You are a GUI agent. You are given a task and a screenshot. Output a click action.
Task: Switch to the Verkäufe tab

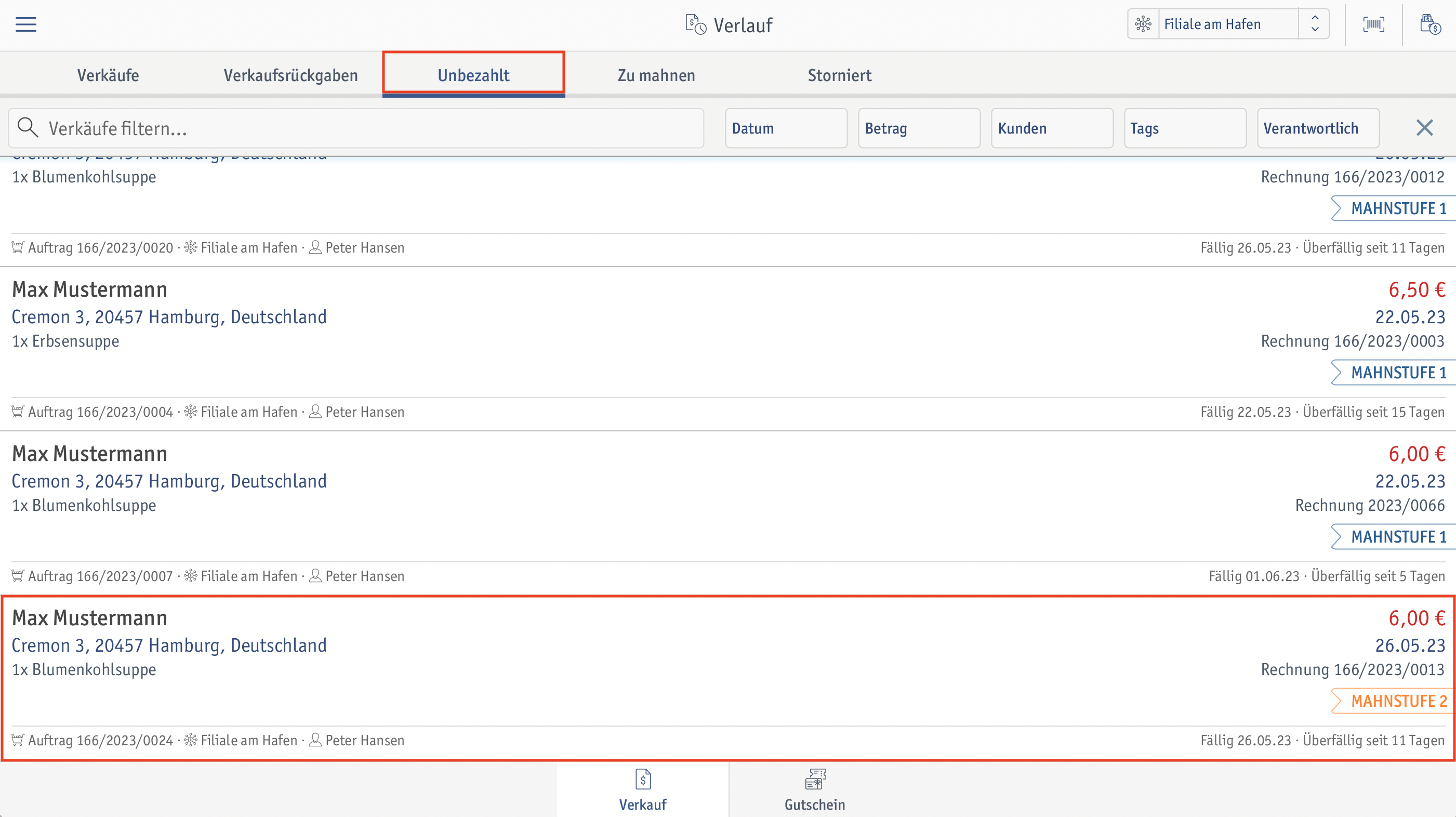(x=108, y=75)
